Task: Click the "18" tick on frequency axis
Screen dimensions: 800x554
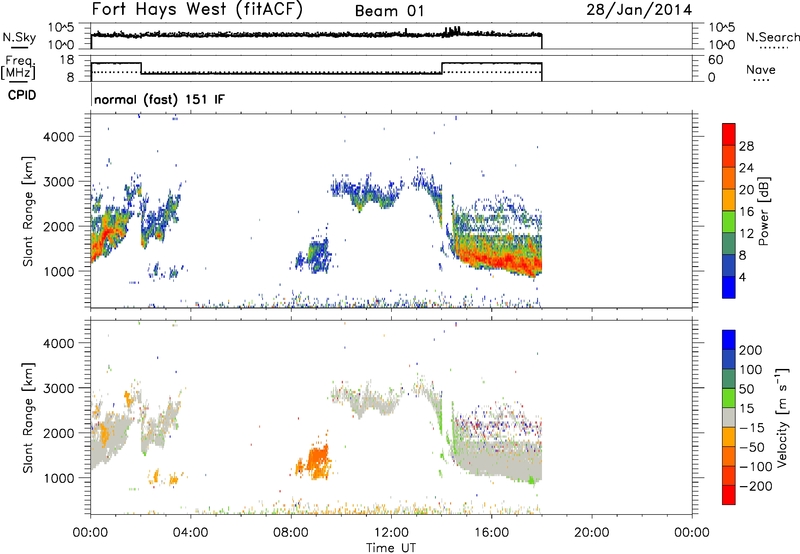Action: [x=66, y=60]
